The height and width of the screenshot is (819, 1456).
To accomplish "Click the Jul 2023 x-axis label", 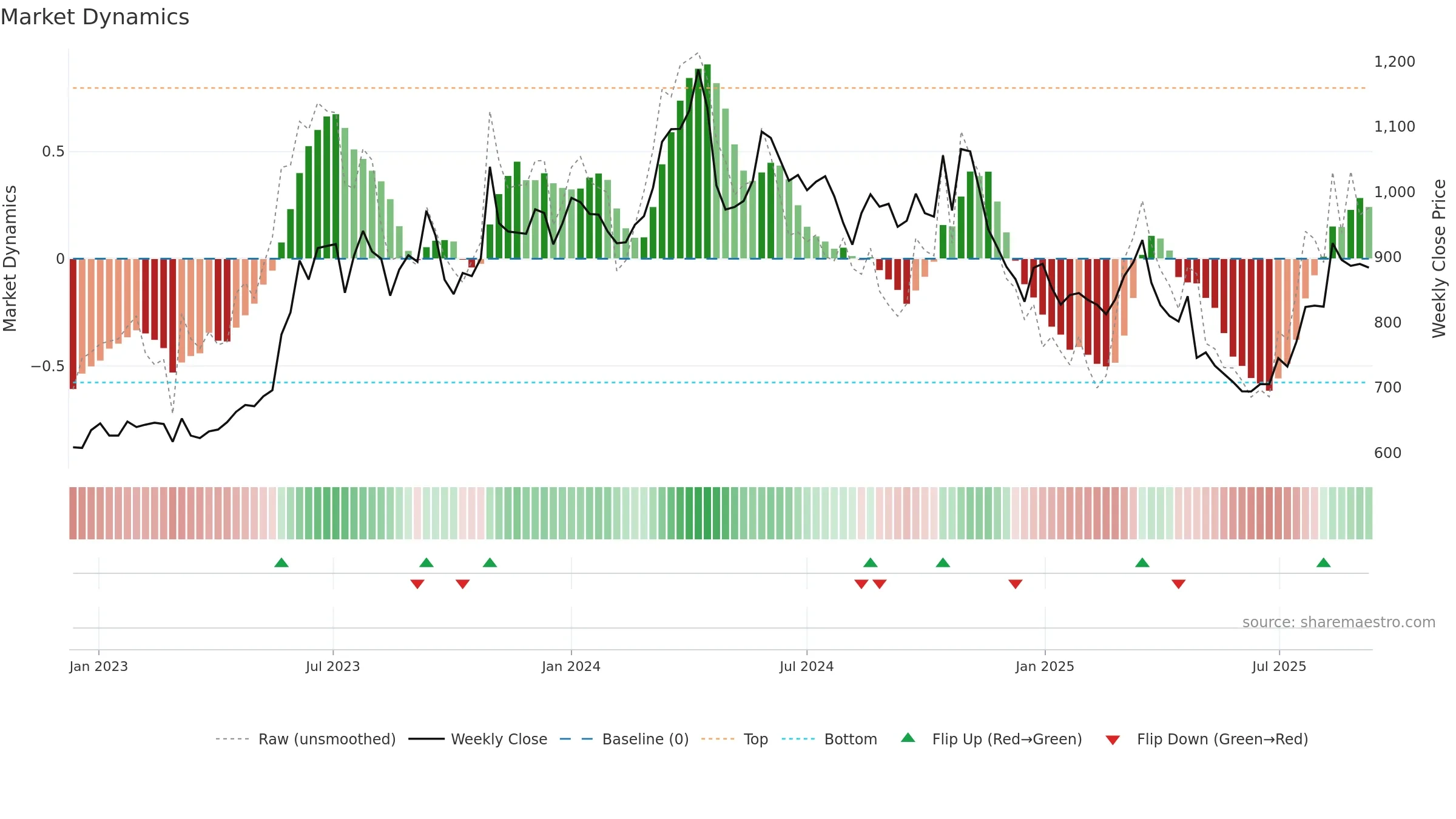I will 333,666.
